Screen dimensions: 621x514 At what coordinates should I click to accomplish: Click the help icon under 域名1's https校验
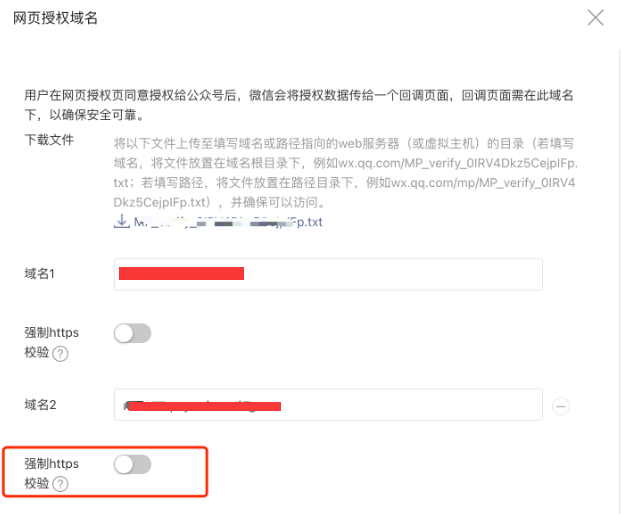[x=60, y=354]
